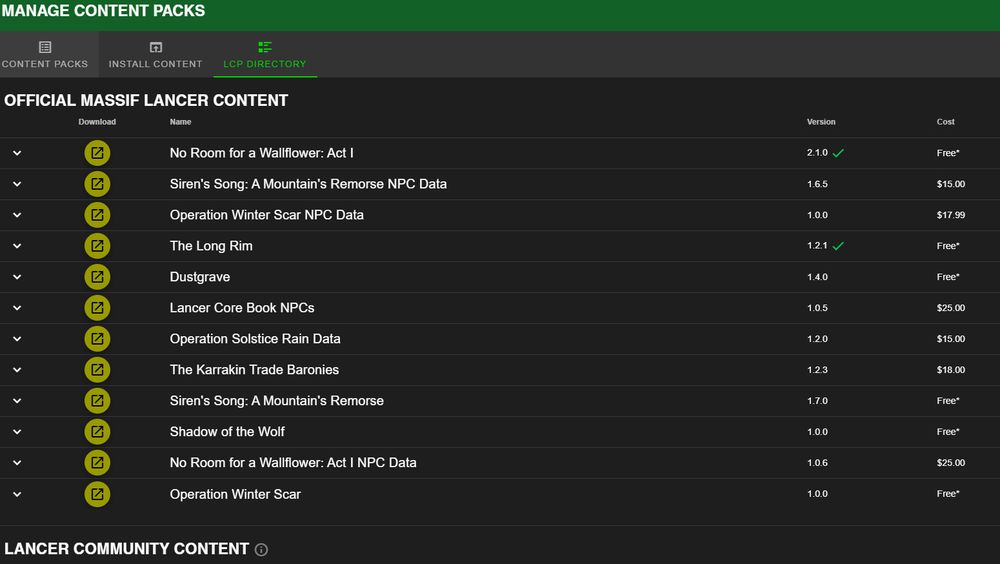Click version 1.4.0 of Dustgrave
The width and height of the screenshot is (1000, 564).
click(817, 277)
